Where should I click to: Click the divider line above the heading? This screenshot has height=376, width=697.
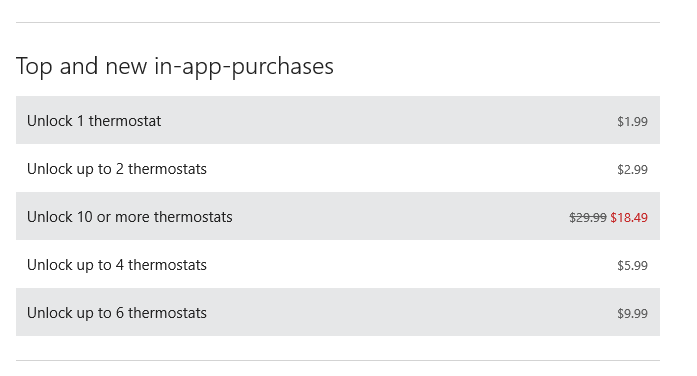(x=338, y=22)
